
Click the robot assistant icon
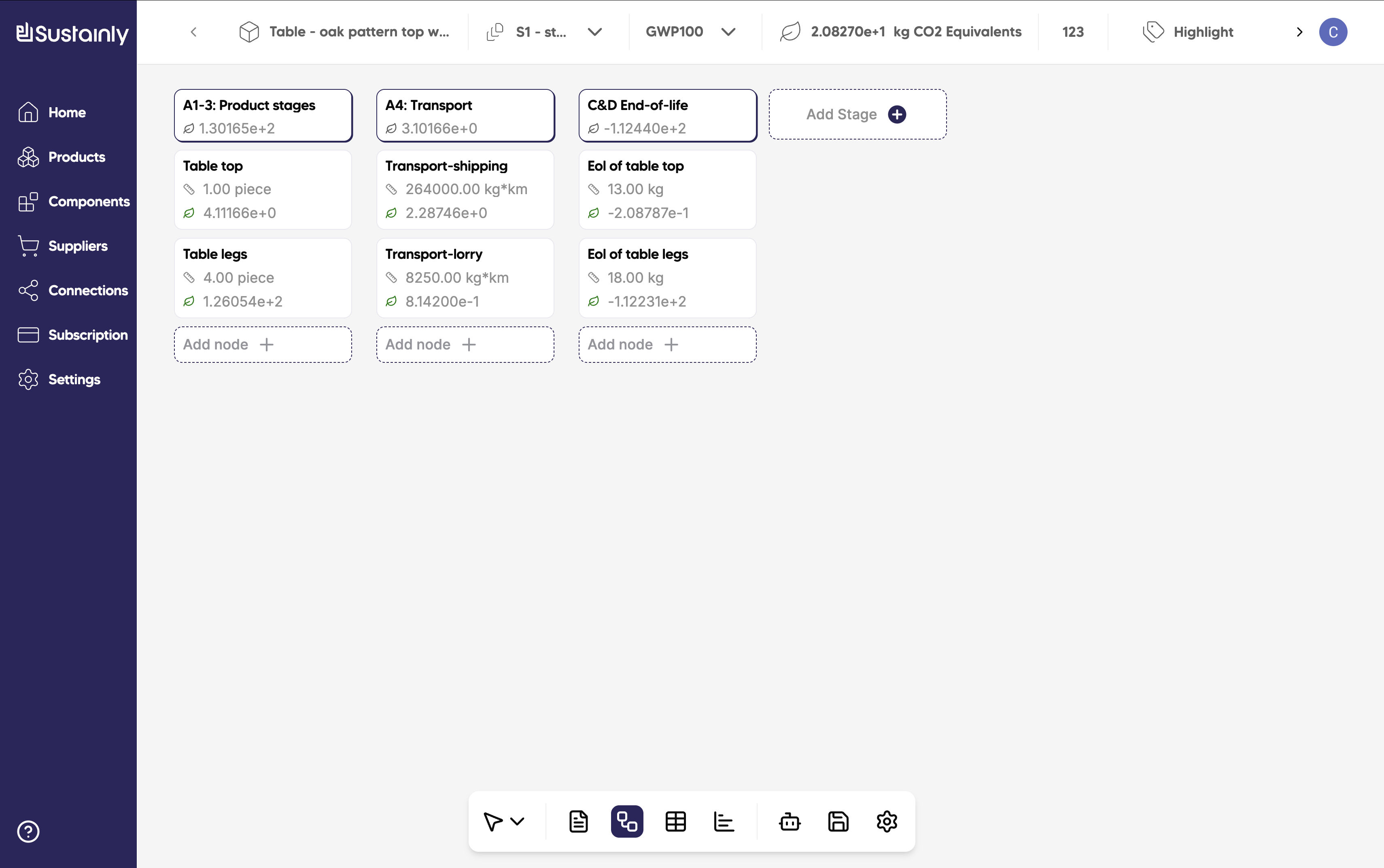coord(790,821)
